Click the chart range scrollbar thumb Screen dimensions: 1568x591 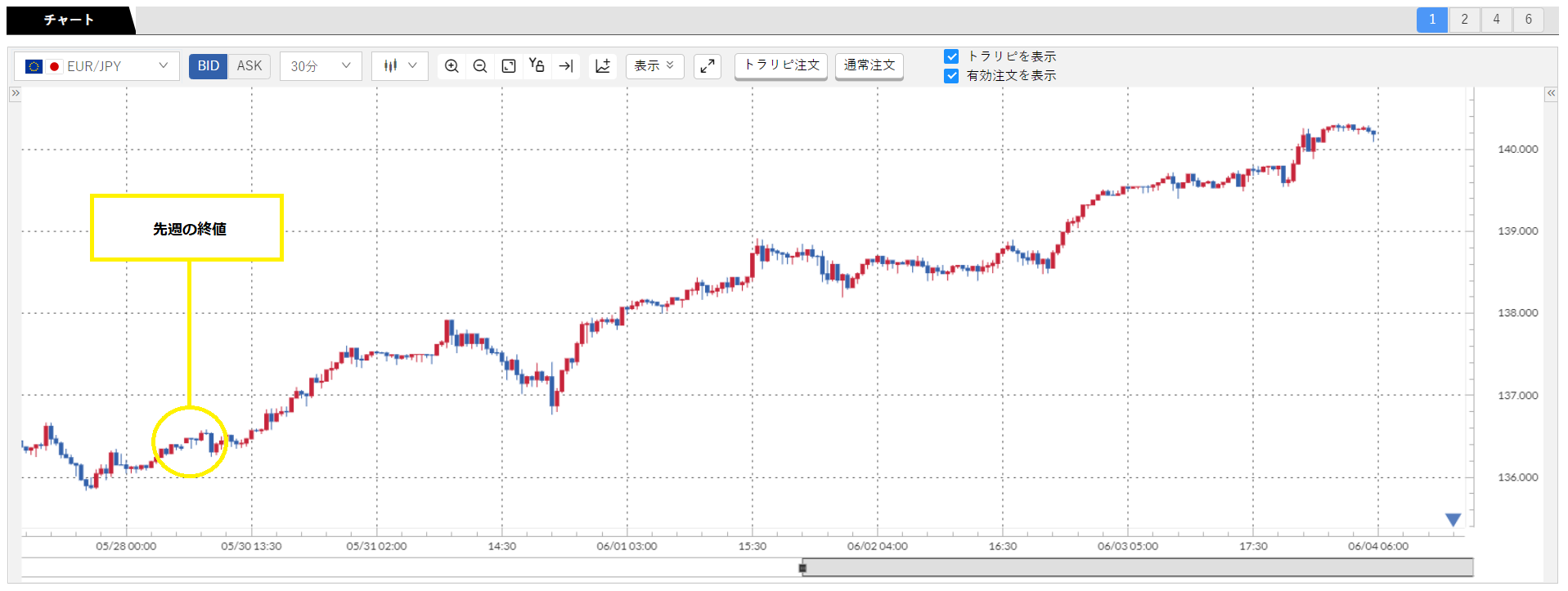[x=1138, y=567]
